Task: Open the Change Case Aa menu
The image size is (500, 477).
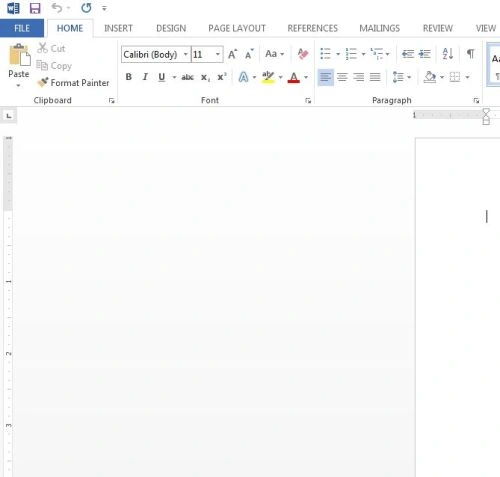Action: pyautogui.click(x=274, y=54)
